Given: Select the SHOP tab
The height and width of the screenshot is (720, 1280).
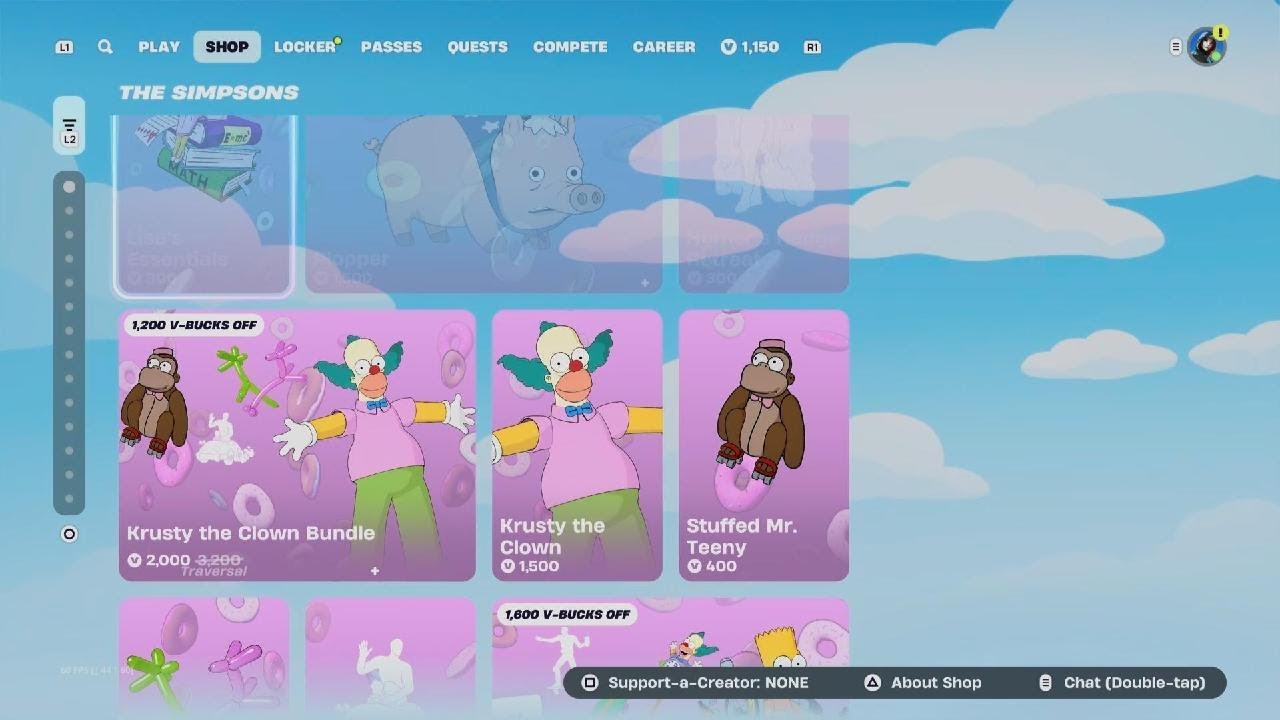Looking at the screenshot, I should pyautogui.click(x=227, y=47).
